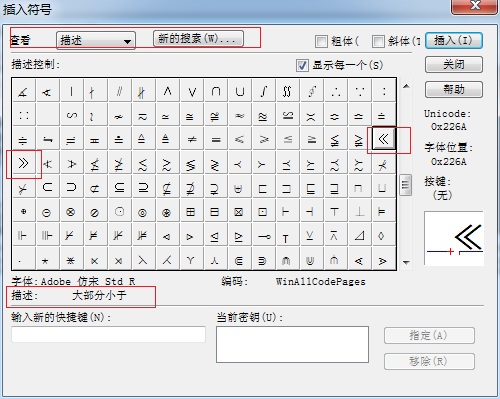This screenshot has height=399, width=500.
Task: Open the 描述 view dropdown
Action: click(96, 41)
